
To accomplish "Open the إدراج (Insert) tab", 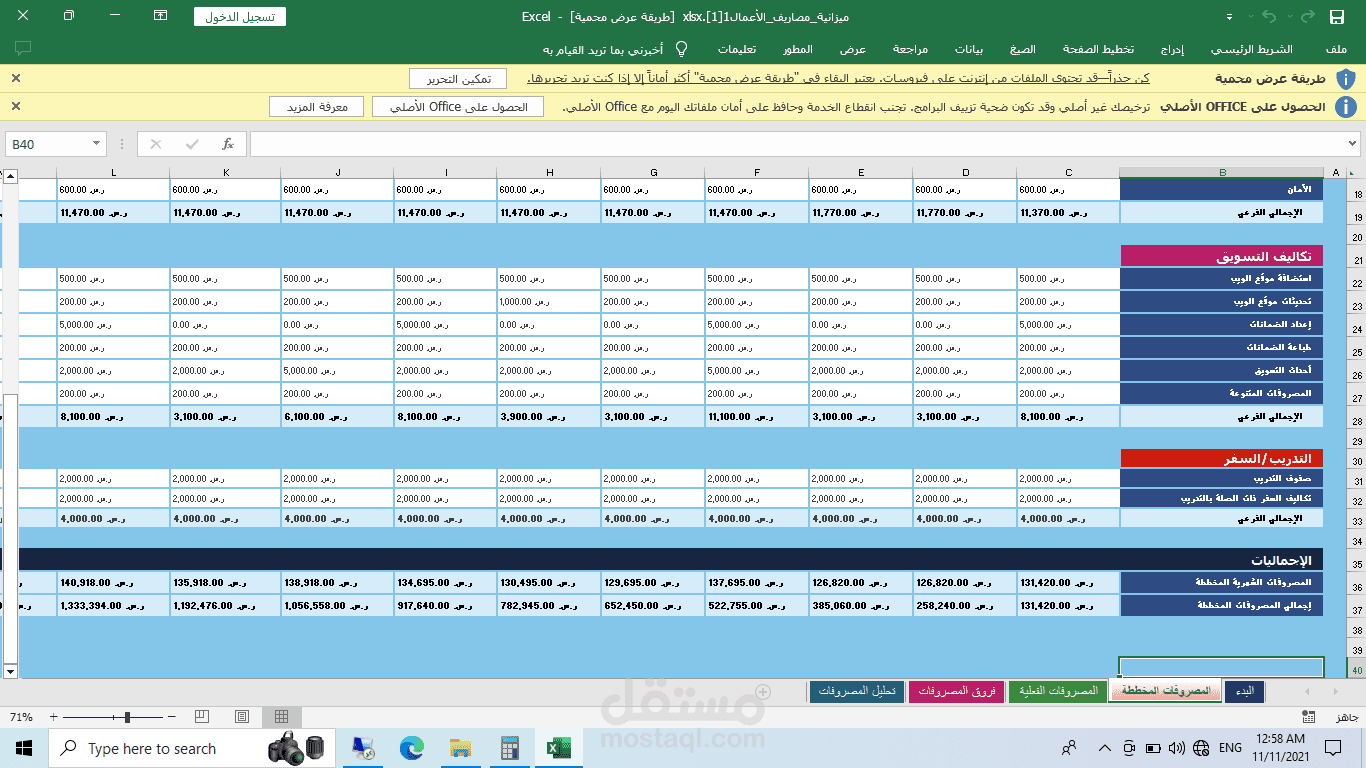I will (1172, 49).
